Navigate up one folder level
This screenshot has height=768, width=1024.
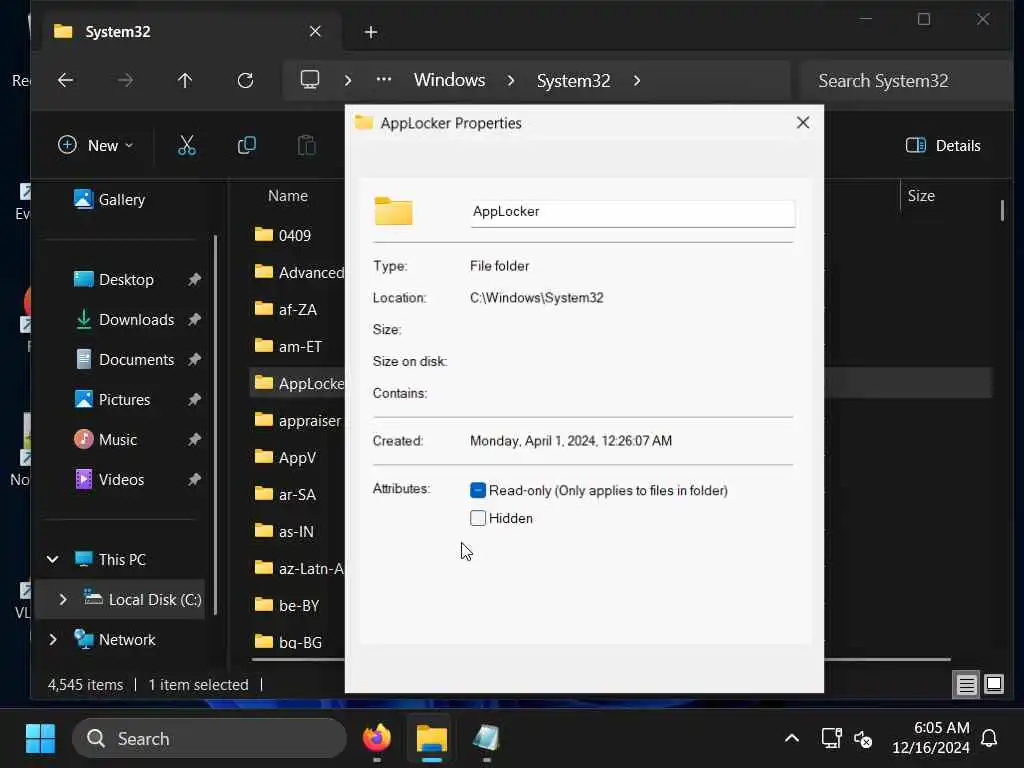coord(185,80)
